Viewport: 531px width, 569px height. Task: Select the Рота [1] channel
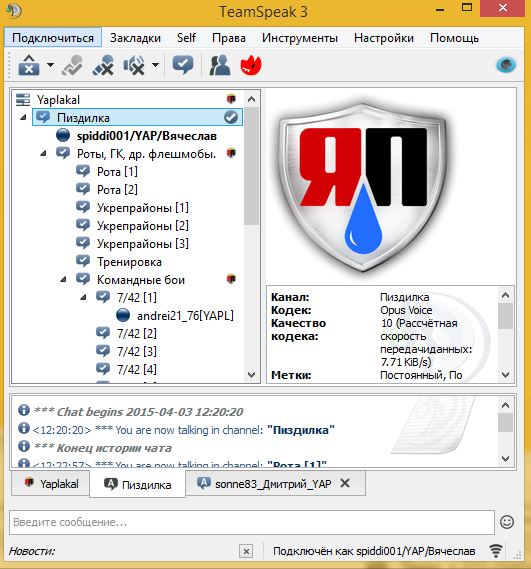pyautogui.click(x=117, y=171)
